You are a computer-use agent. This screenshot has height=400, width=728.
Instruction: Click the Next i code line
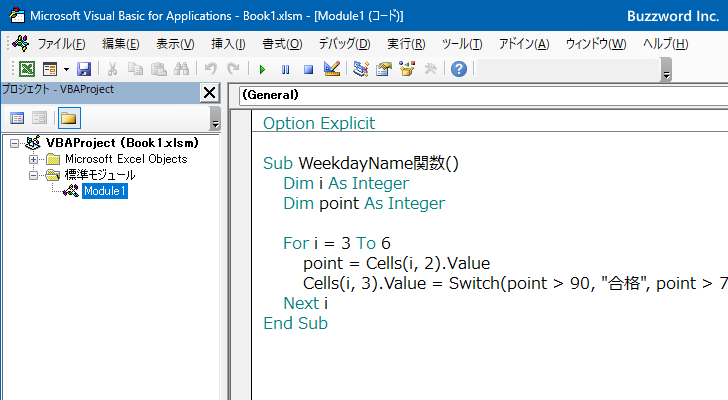tap(306, 303)
